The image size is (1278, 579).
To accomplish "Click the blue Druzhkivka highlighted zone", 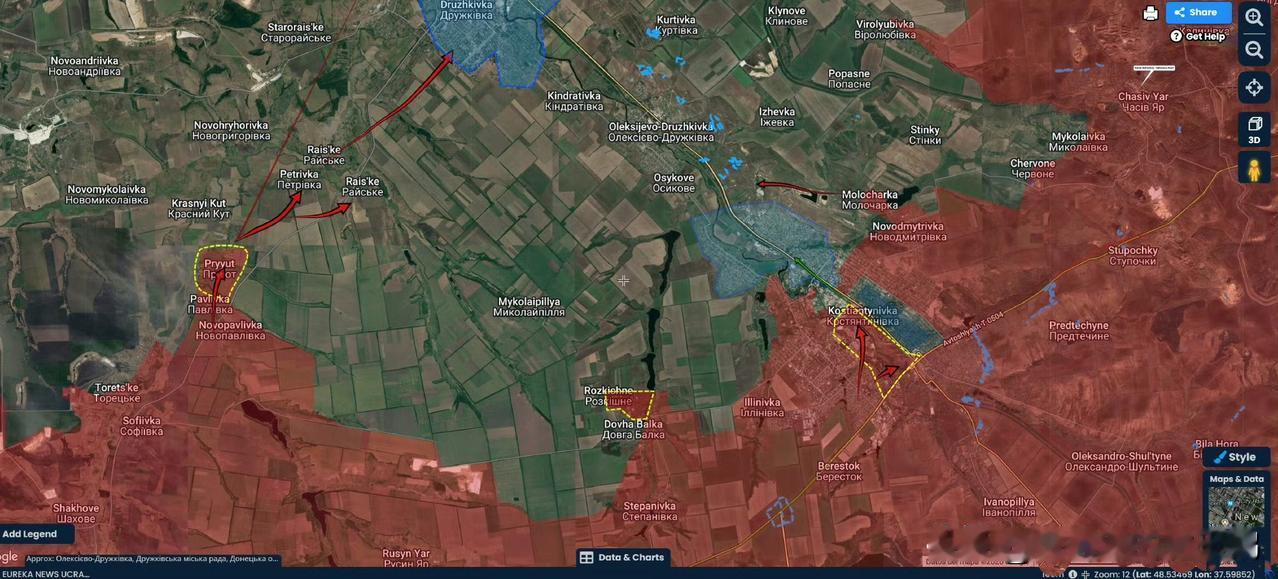I will (x=486, y=35).
